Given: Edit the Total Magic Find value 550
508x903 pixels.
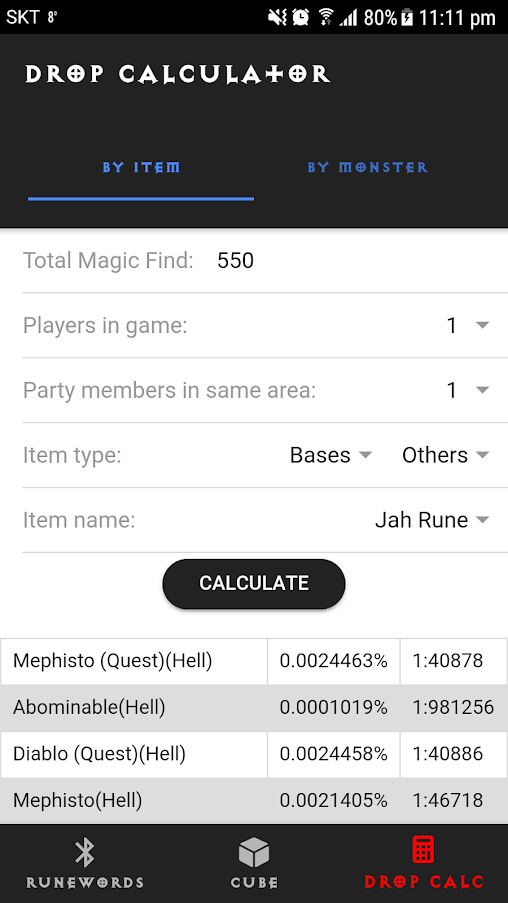Looking at the screenshot, I should click(x=236, y=261).
